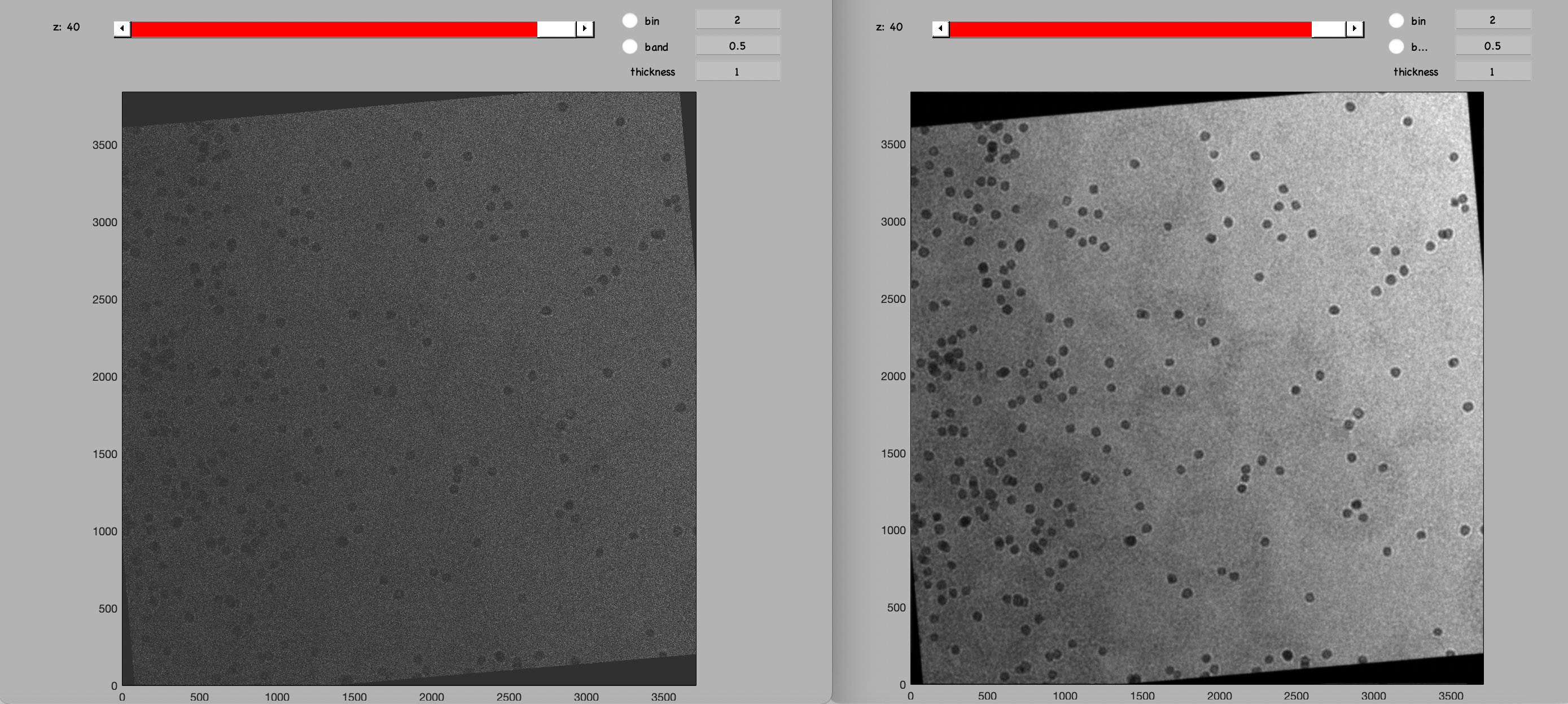Screen dimensions: 1568x704
Task: Click the 'z: 40' label in right window
Action: click(x=890, y=27)
